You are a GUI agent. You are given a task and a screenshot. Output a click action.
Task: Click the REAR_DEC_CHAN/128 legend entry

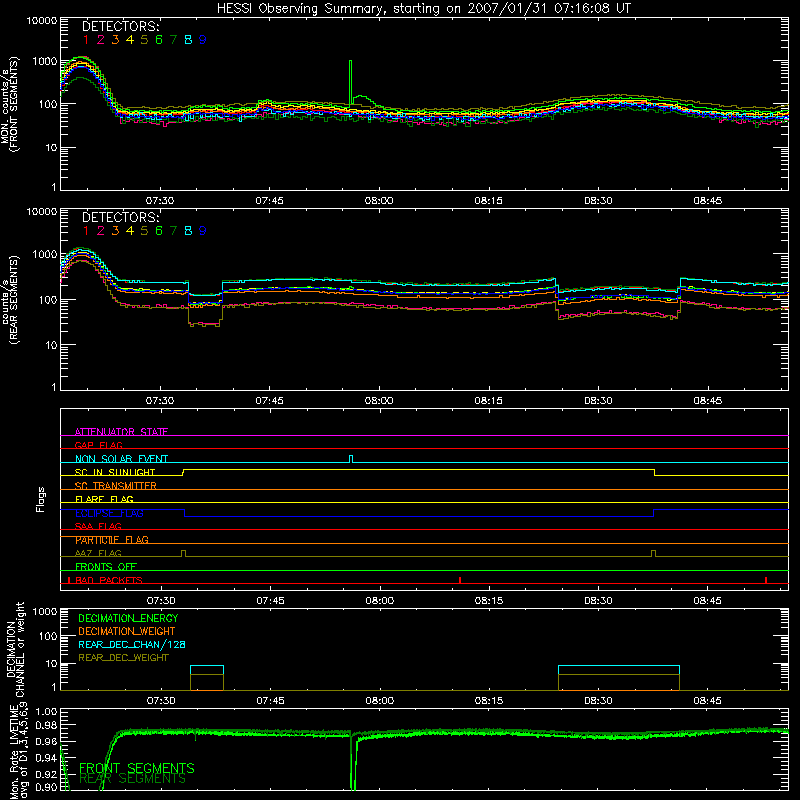[x=132, y=644]
